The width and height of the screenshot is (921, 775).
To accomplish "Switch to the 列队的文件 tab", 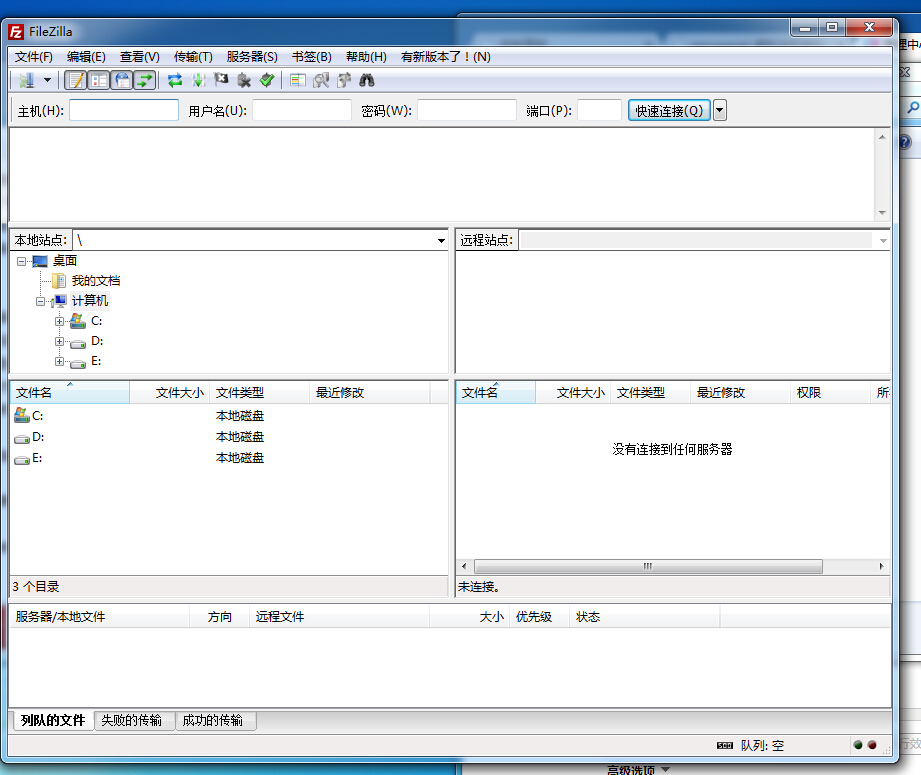I will [x=53, y=720].
